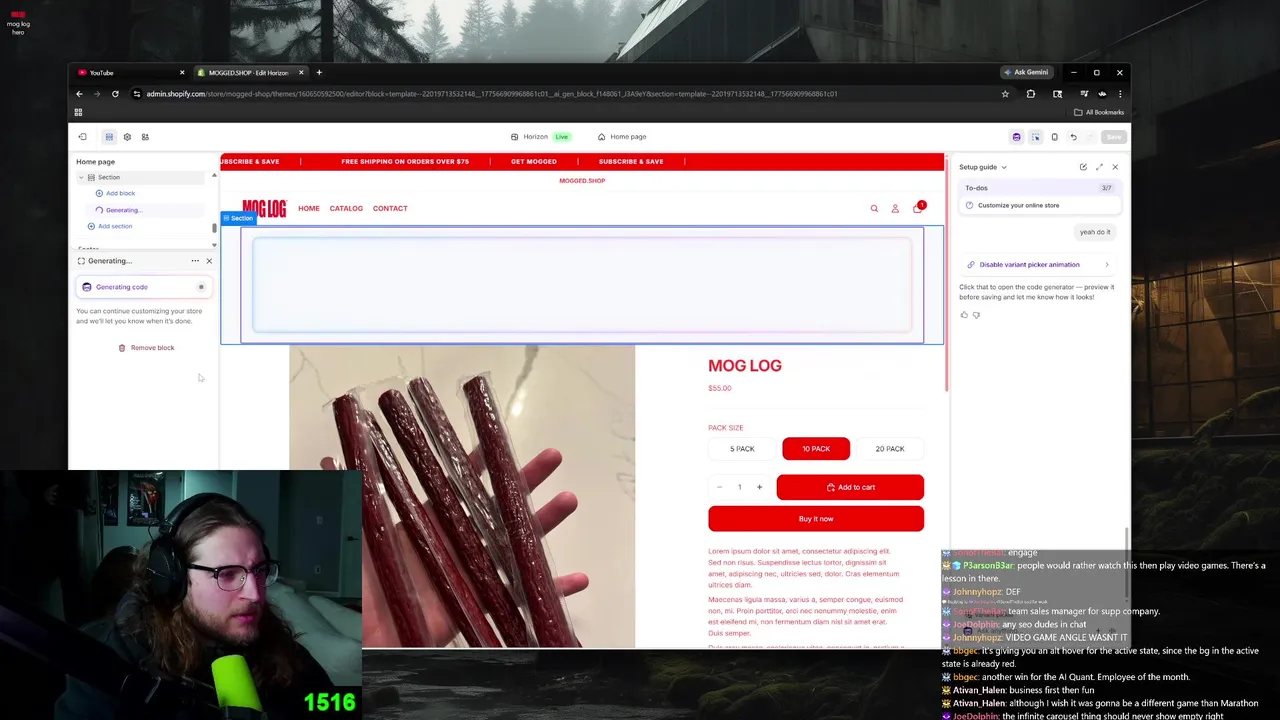Open the Horizon Live theme menu
1280x720 pixels.
540,137
